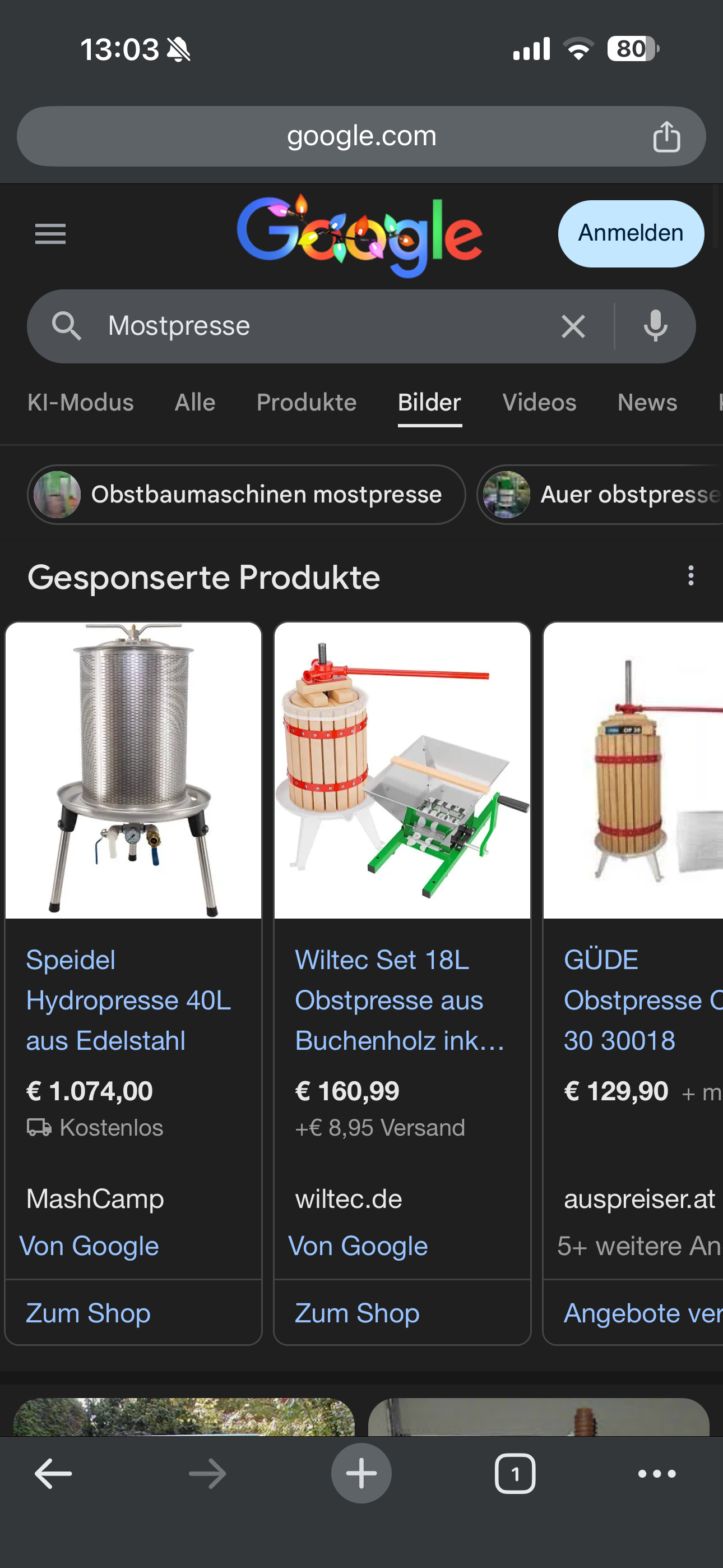Tap Zum Shop under the Wiltec product

pos(357,1313)
